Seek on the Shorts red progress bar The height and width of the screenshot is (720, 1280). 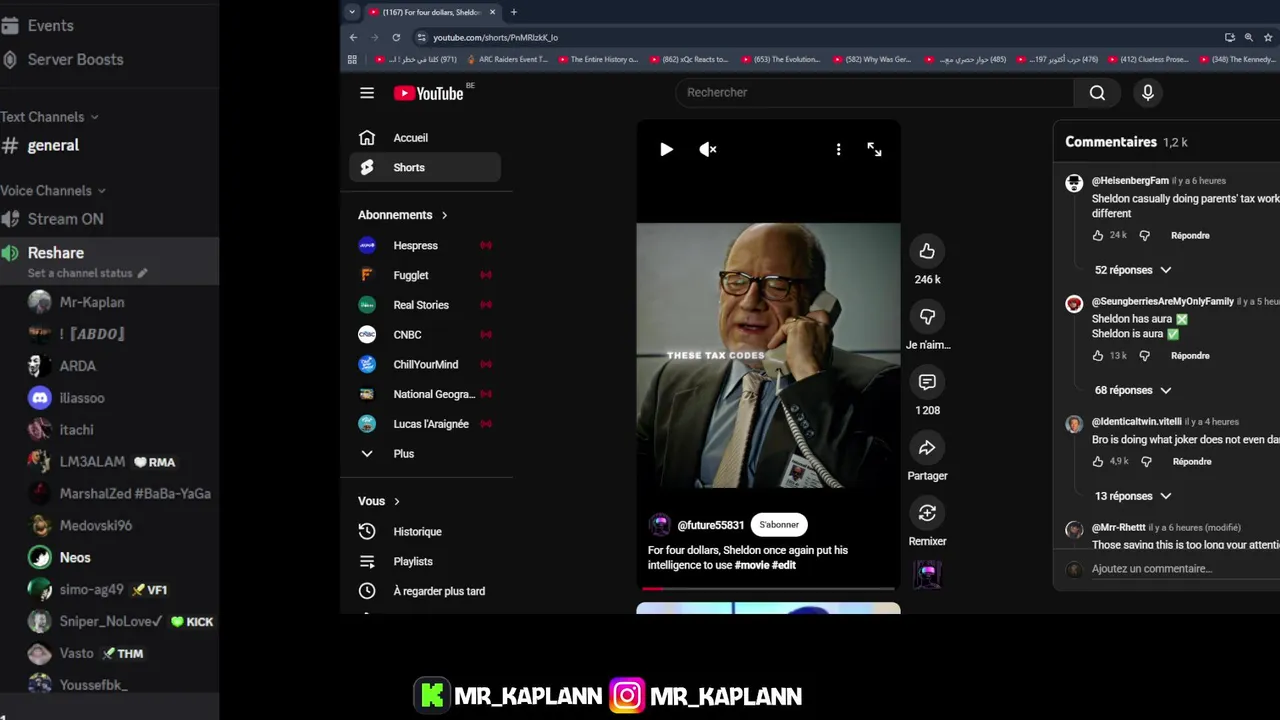768,588
